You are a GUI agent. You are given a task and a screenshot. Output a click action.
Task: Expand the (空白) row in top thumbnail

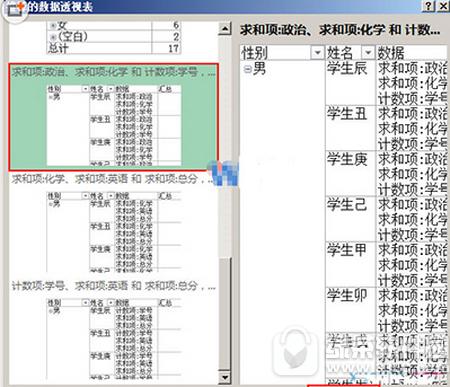coord(52,36)
